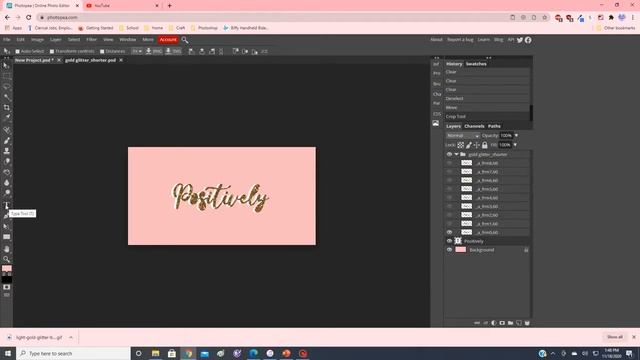Click the lock all padlock icon
The width and height of the screenshot is (640, 360).
[x=484, y=145]
